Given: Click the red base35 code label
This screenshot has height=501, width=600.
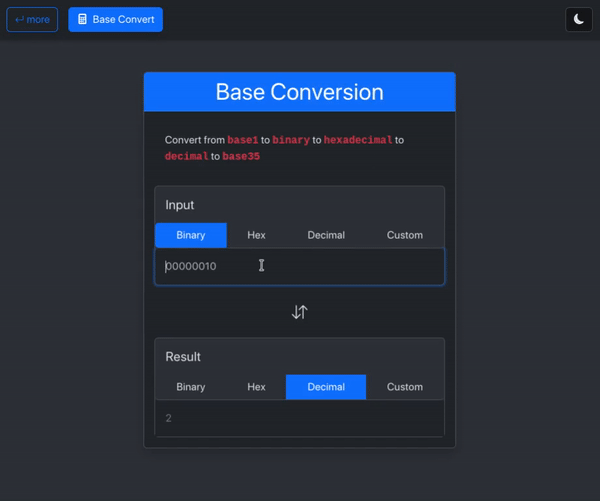Looking at the screenshot, I should 241,156.
